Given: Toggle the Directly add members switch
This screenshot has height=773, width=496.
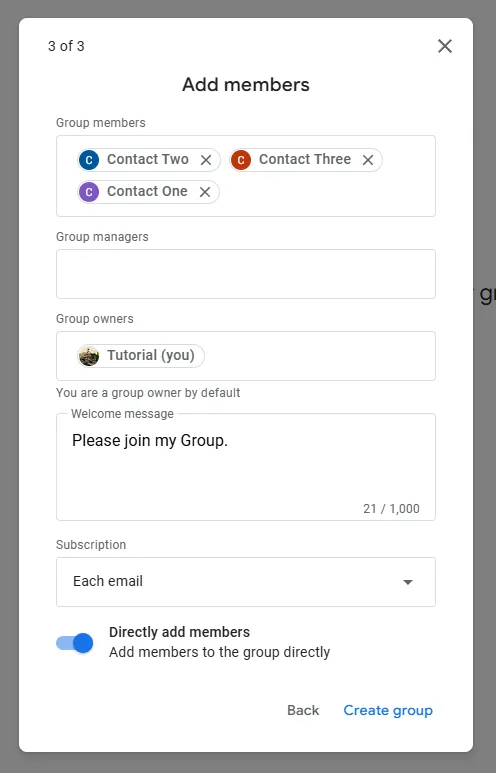Looking at the screenshot, I should [x=75, y=643].
